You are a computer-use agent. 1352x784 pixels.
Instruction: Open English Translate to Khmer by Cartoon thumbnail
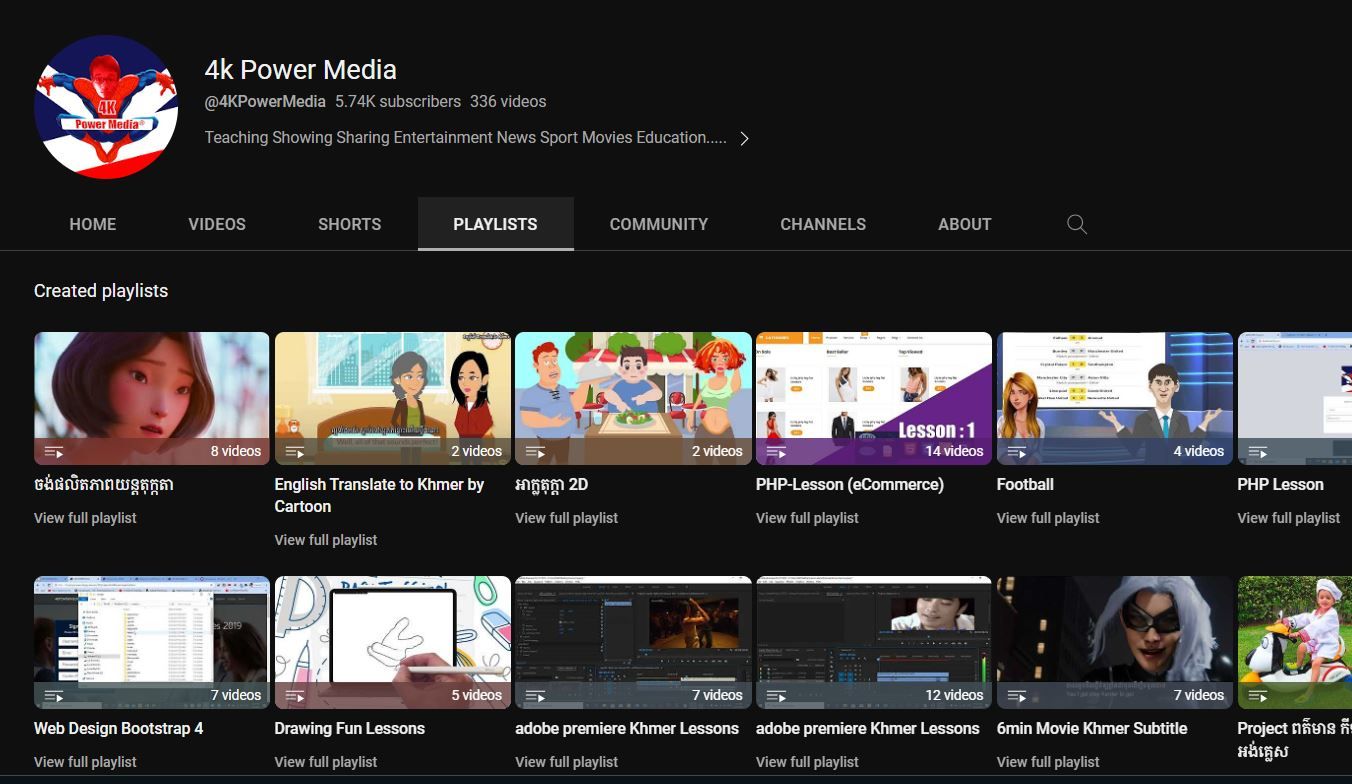[393, 399]
